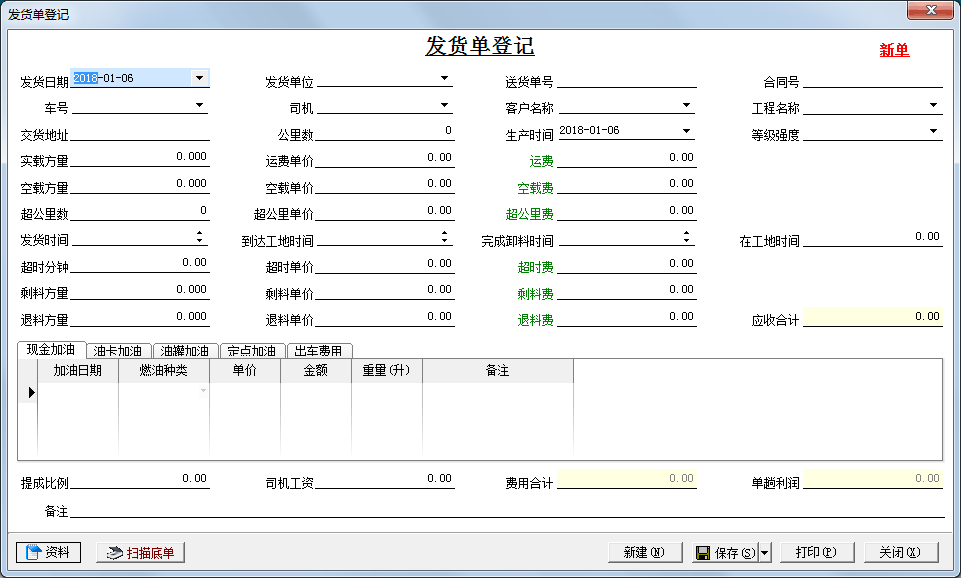Adjust the 发货时间 spinner arrows
961x578 pixels.
point(199,237)
